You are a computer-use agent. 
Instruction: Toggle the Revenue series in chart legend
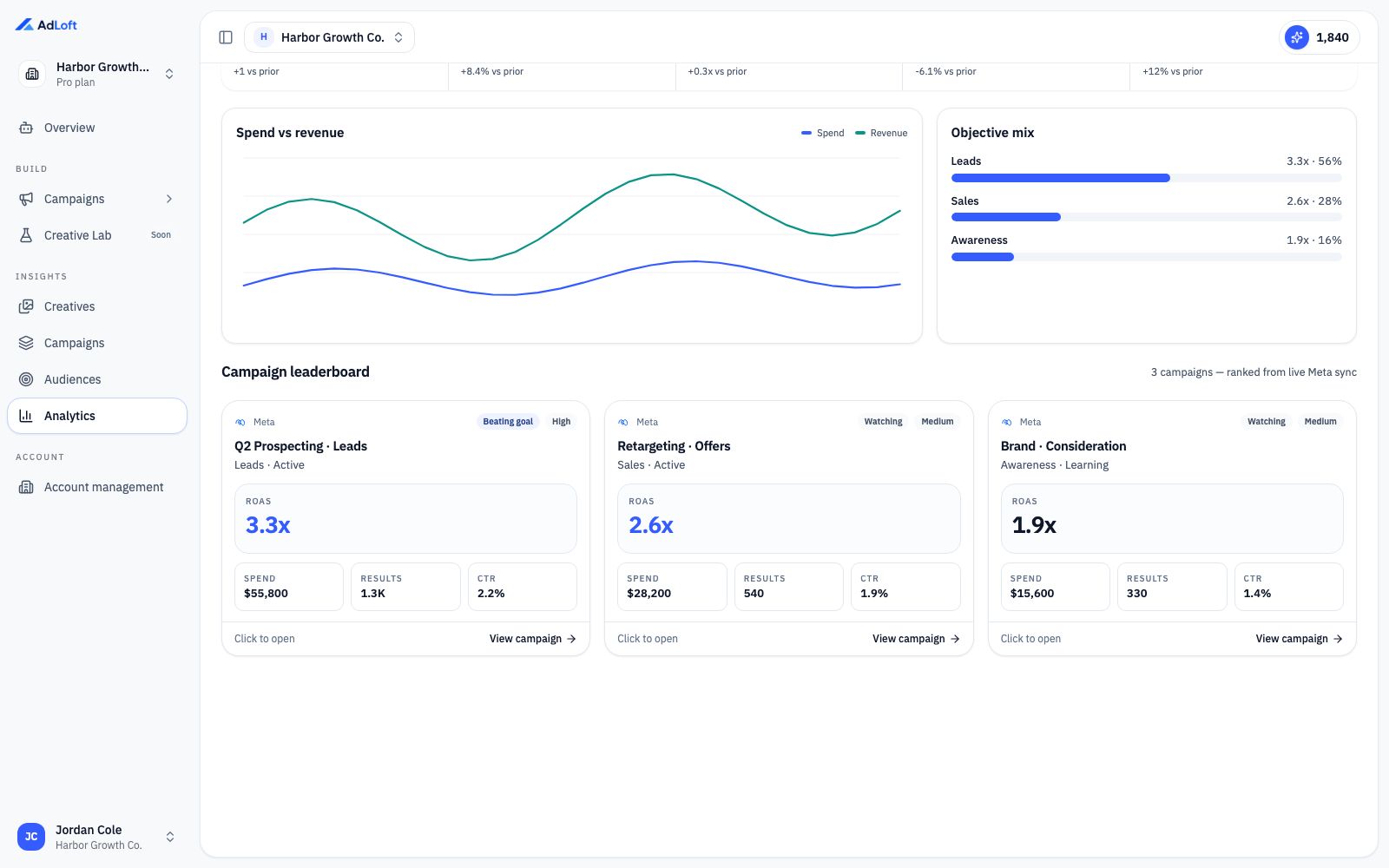pos(881,133)
